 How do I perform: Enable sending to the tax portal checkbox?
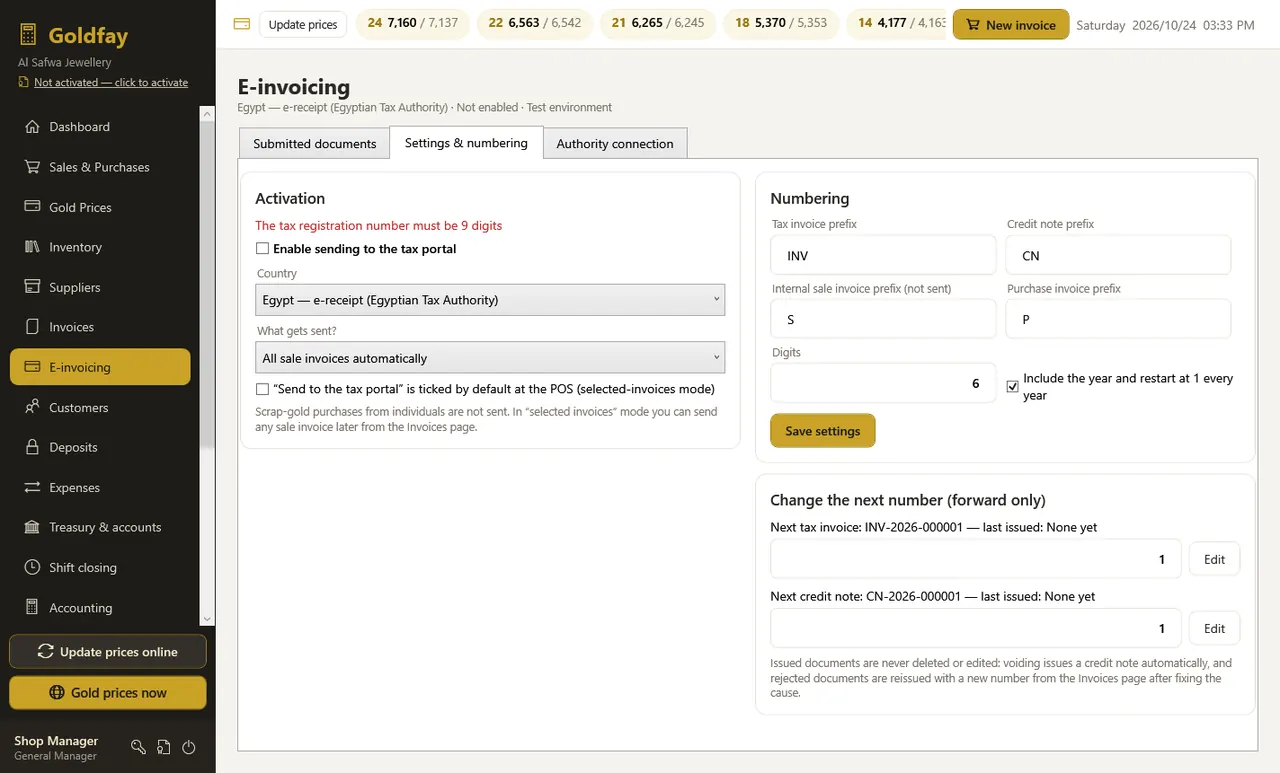pos(262,249)
